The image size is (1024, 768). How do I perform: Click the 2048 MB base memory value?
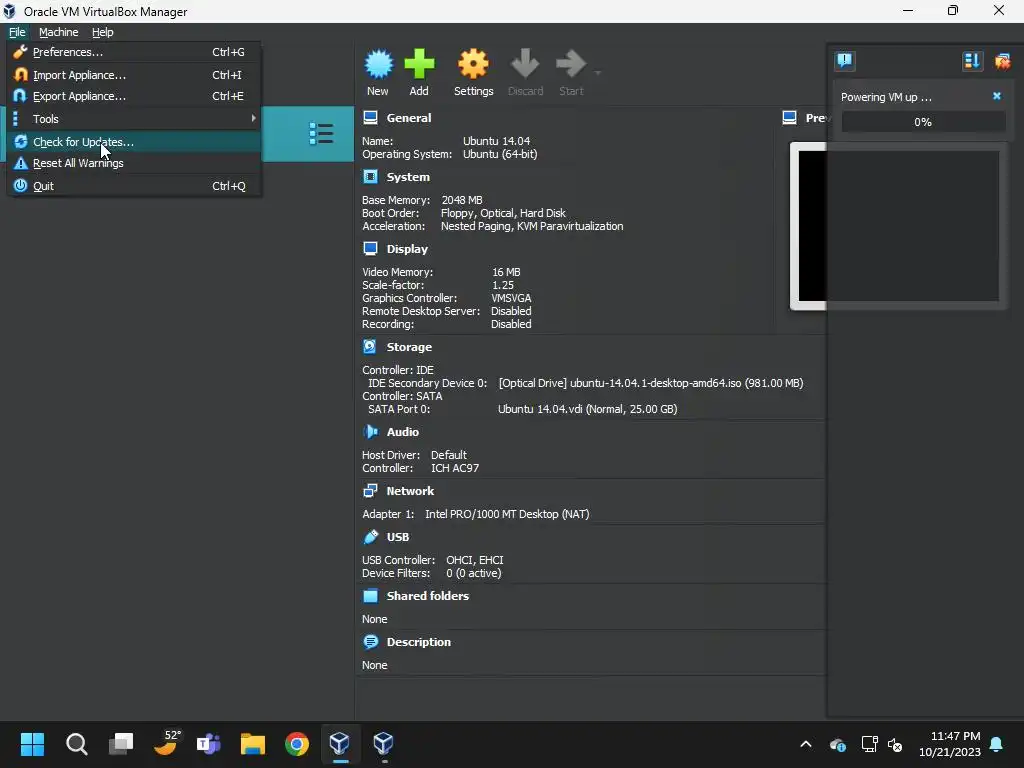click(462, 199)
